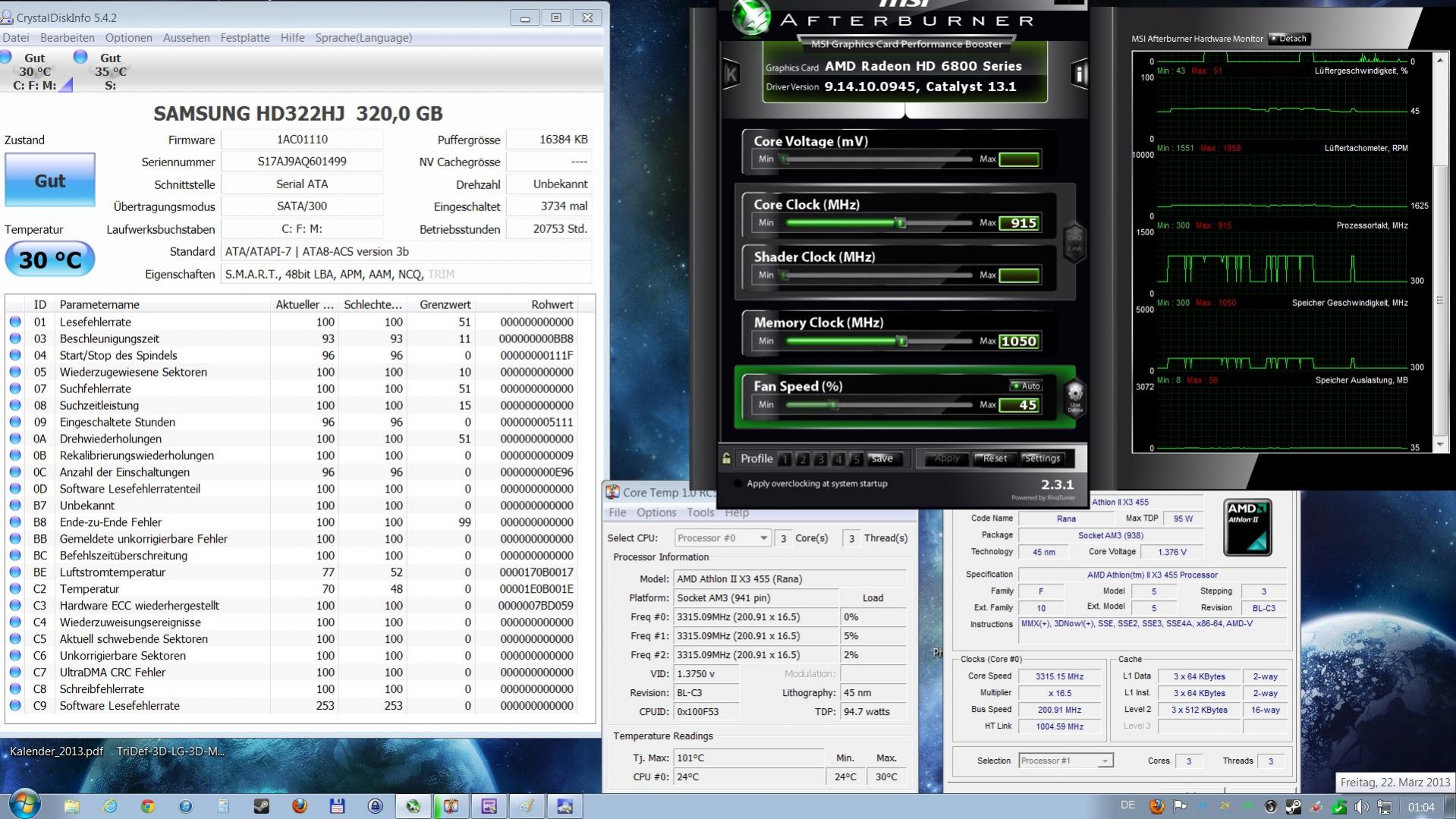The height and width of the screenshot is (819, 1456).
Task: Open Google Chrome from the taskbar
Action: tap(148, 806)
